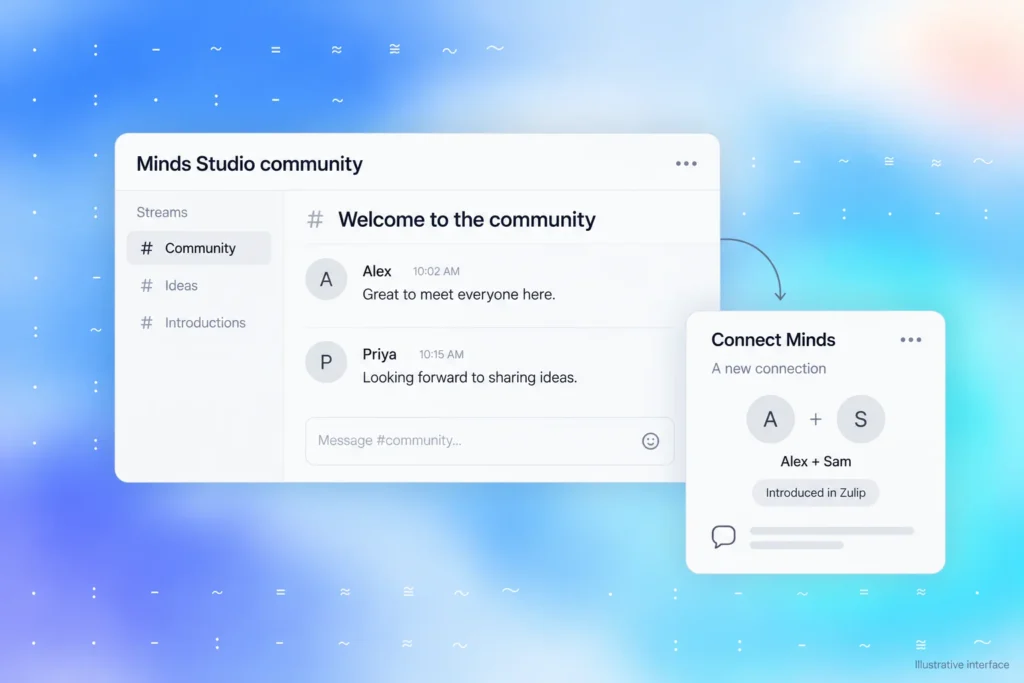Click the Alex + Sam label
1024x683 pixels.
click(816, 462)
